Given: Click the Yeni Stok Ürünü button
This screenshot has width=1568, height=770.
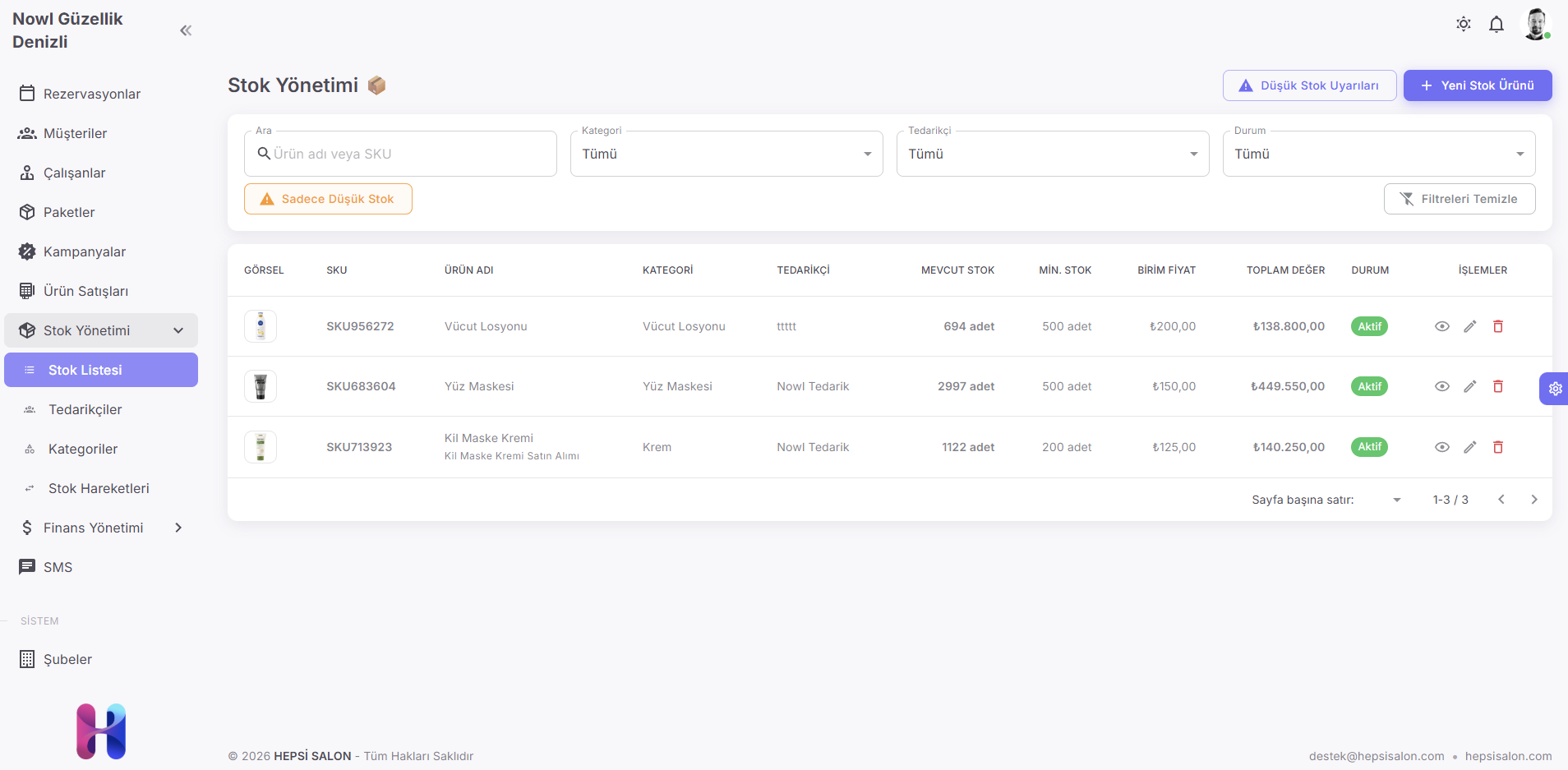Looking at the screenshot, I should 1477,85.
